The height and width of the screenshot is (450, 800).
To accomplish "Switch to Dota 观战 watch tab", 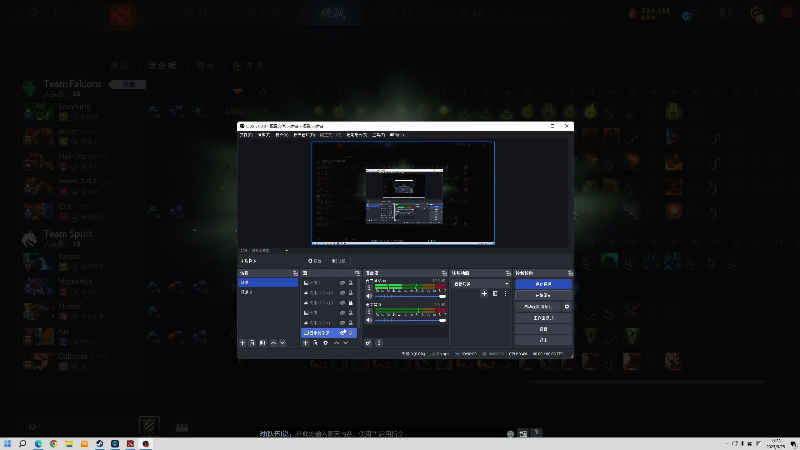I will [332, 13].
